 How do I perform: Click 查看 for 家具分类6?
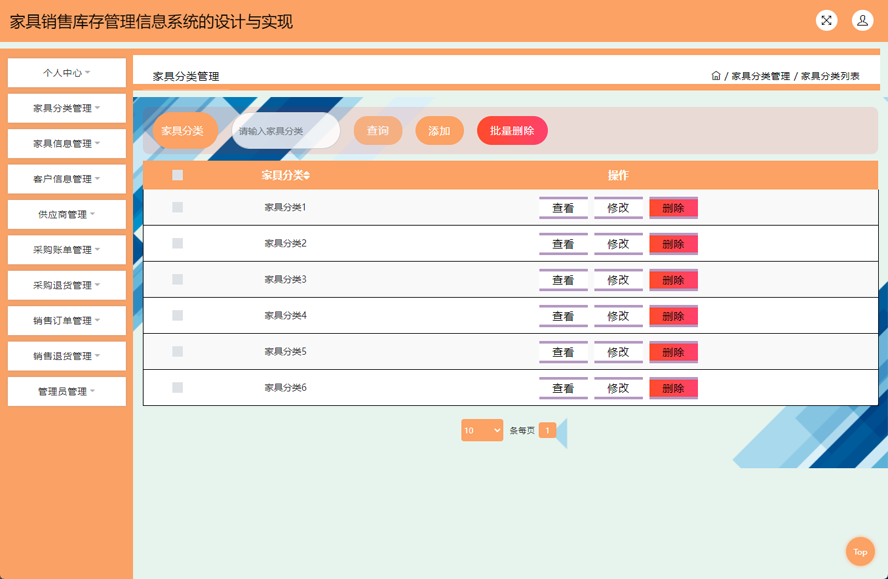point(563,388)
